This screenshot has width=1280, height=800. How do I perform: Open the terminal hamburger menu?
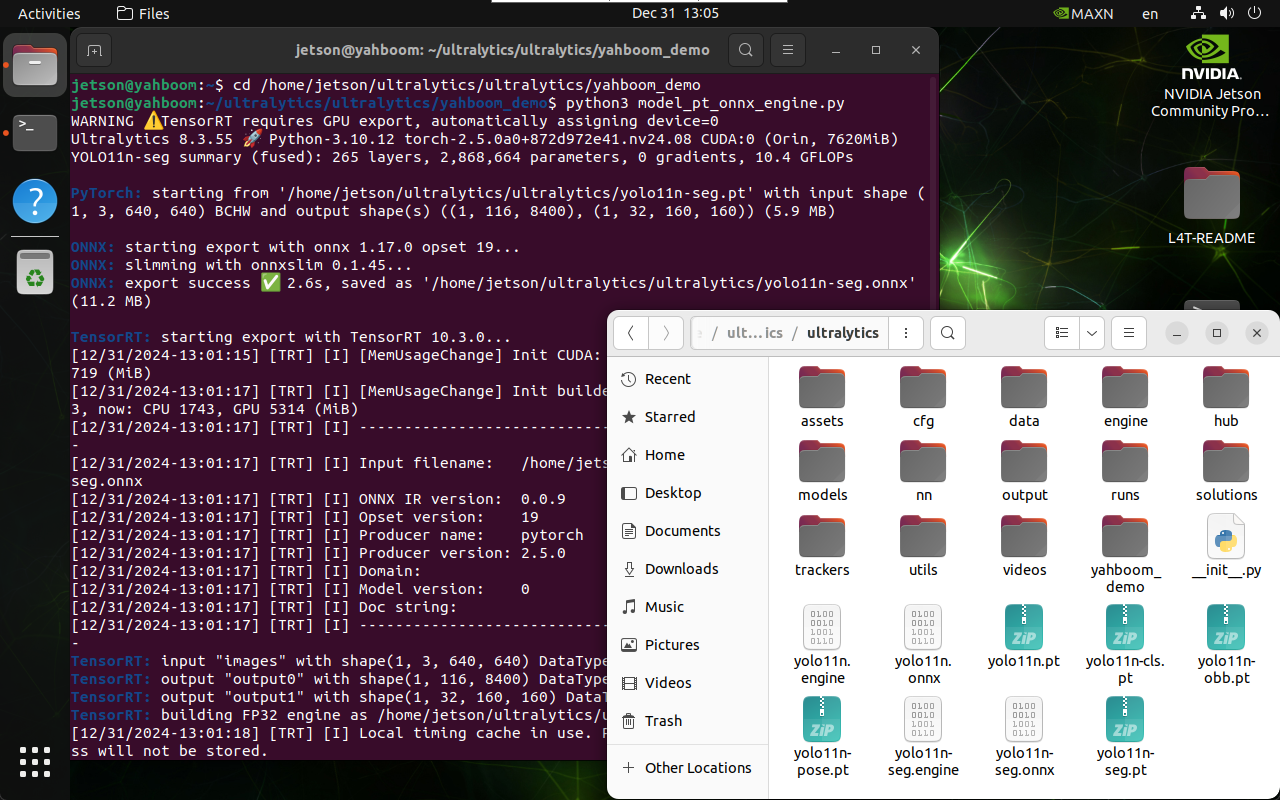(x=788, y=50)
